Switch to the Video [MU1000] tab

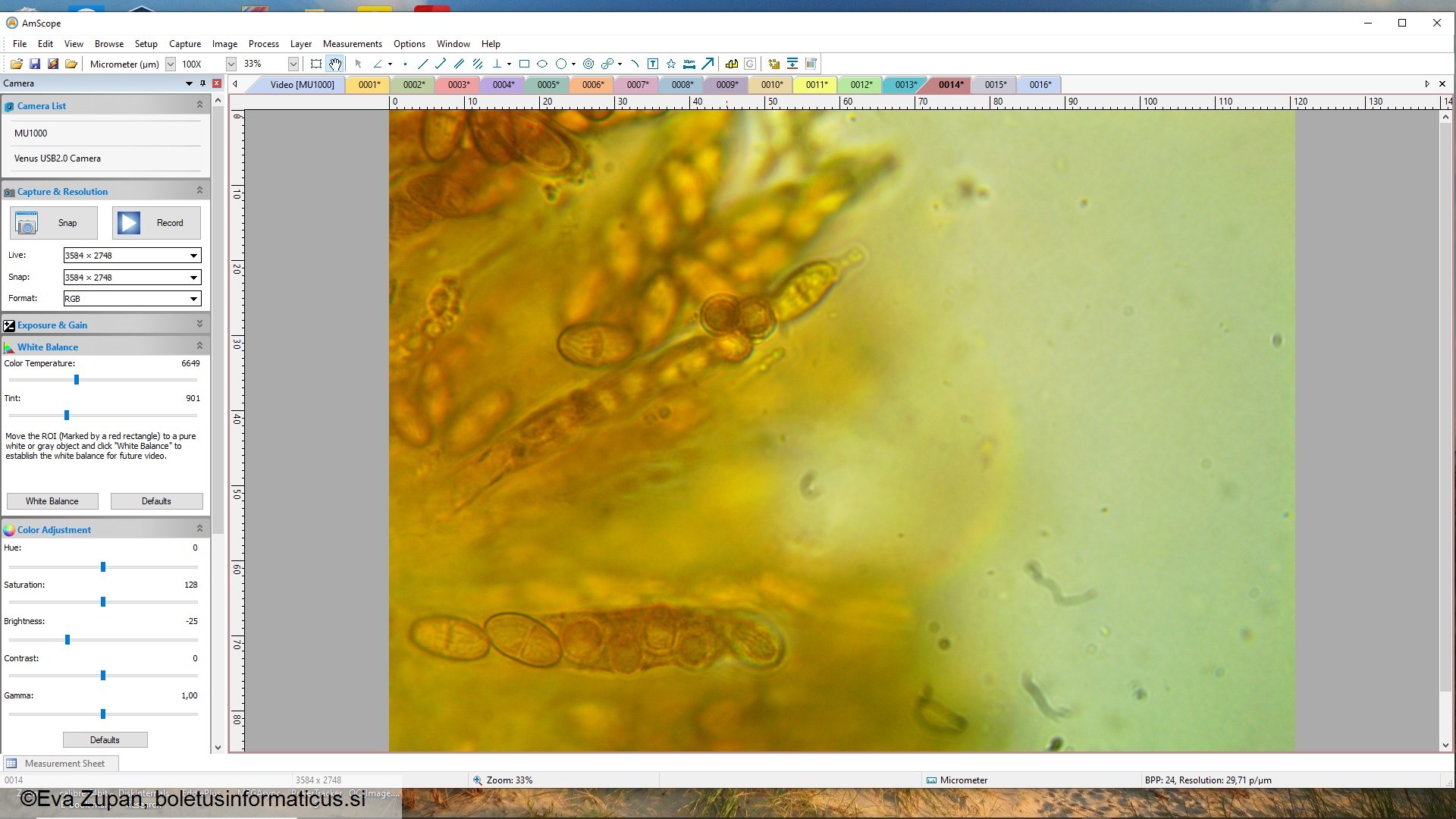click(x=301, y=85)
